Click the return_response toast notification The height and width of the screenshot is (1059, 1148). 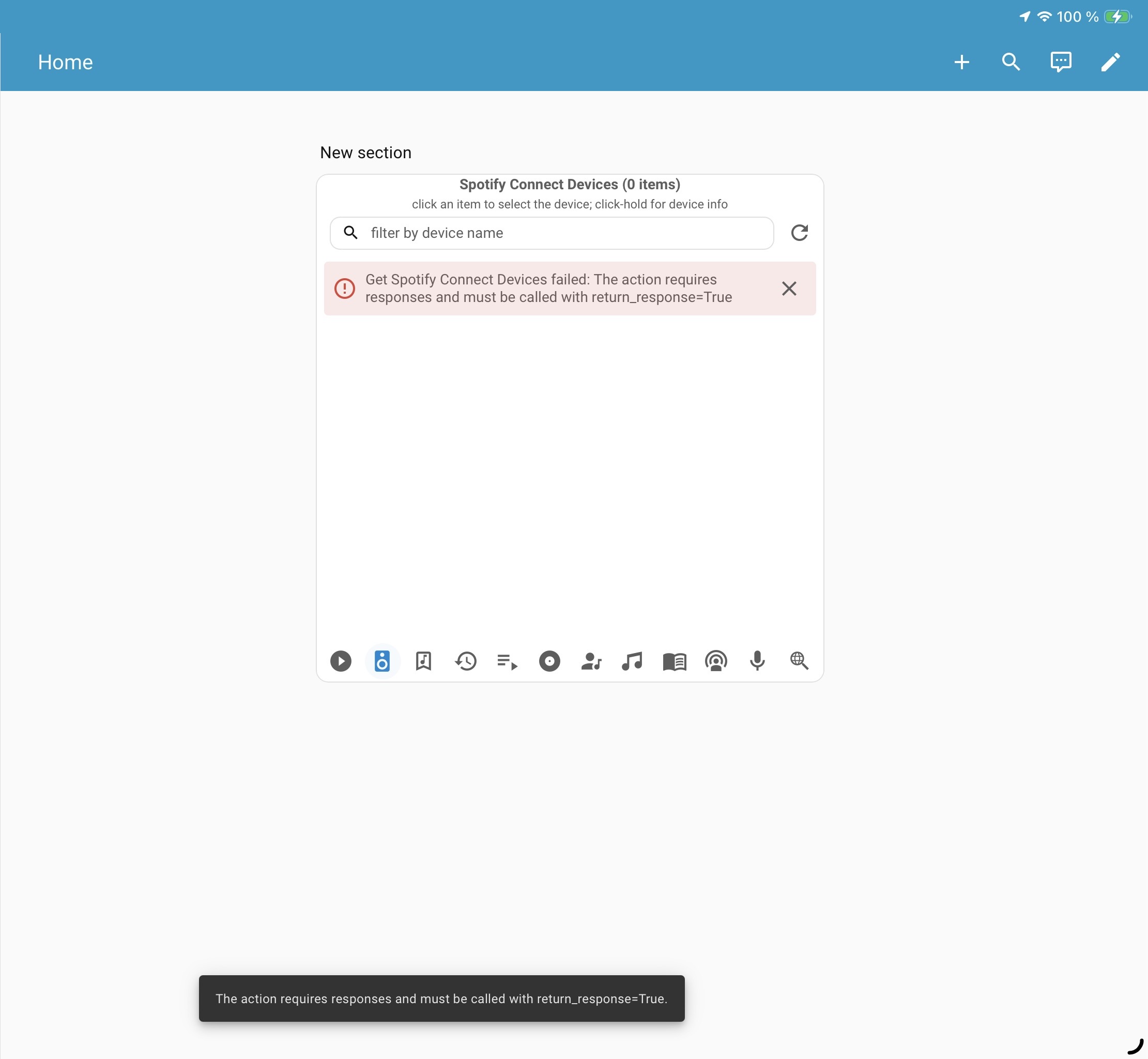441,999
